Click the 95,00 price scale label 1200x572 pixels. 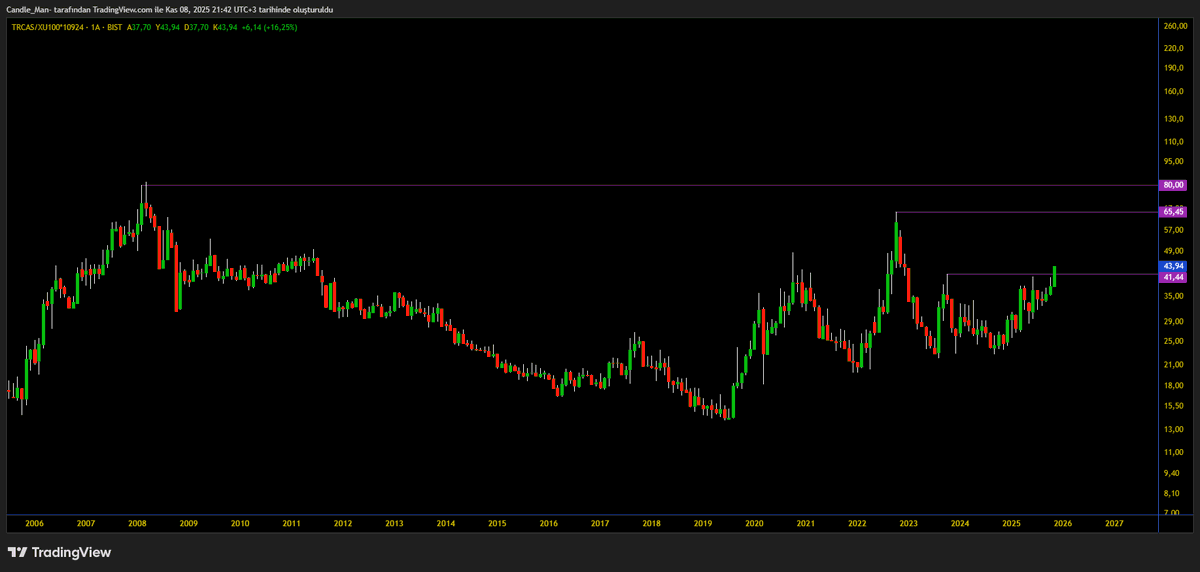pos(1174,162)
